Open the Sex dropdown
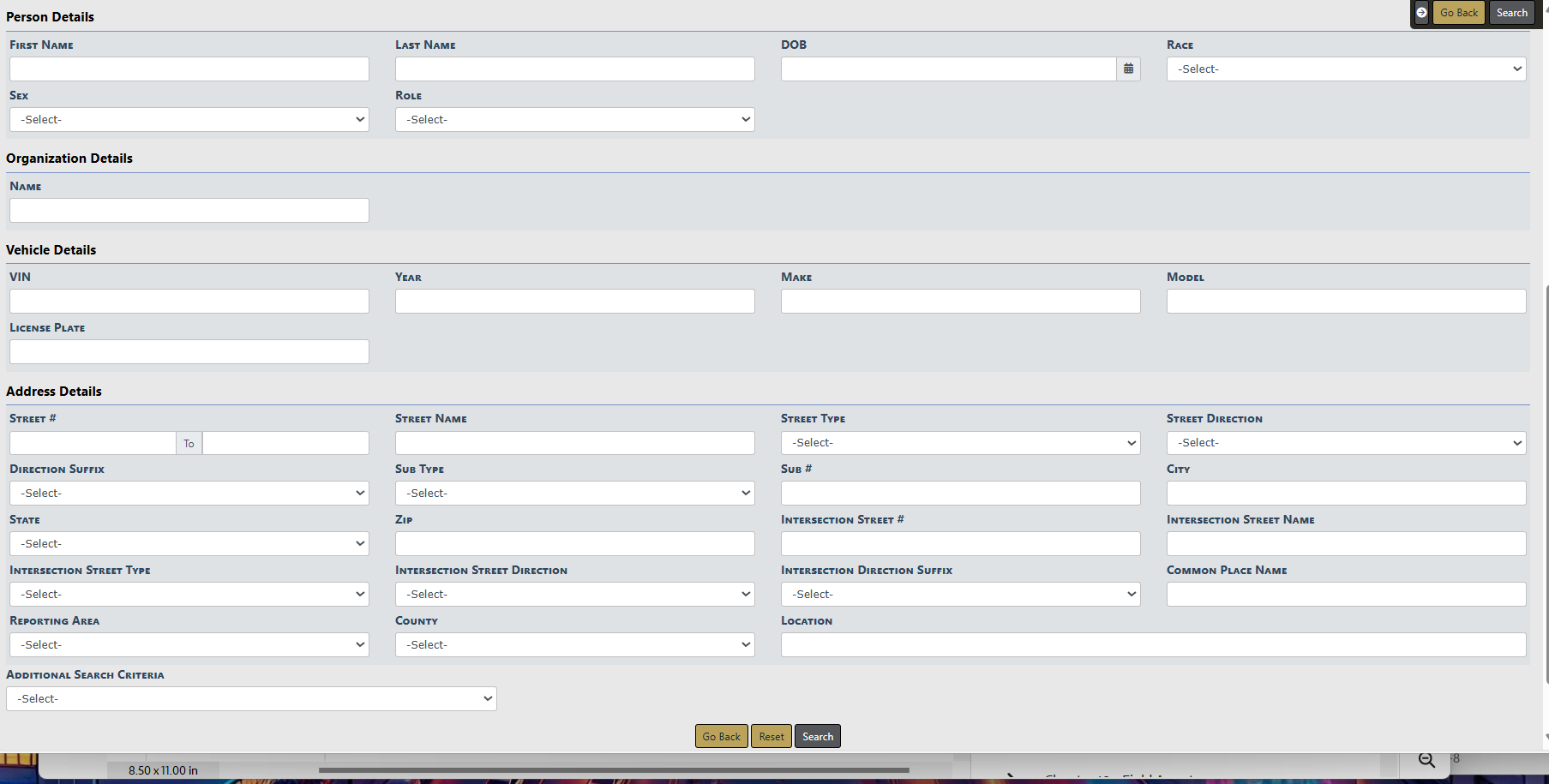1549x784 pixels. pyautogui.click(x=189, y=120)
